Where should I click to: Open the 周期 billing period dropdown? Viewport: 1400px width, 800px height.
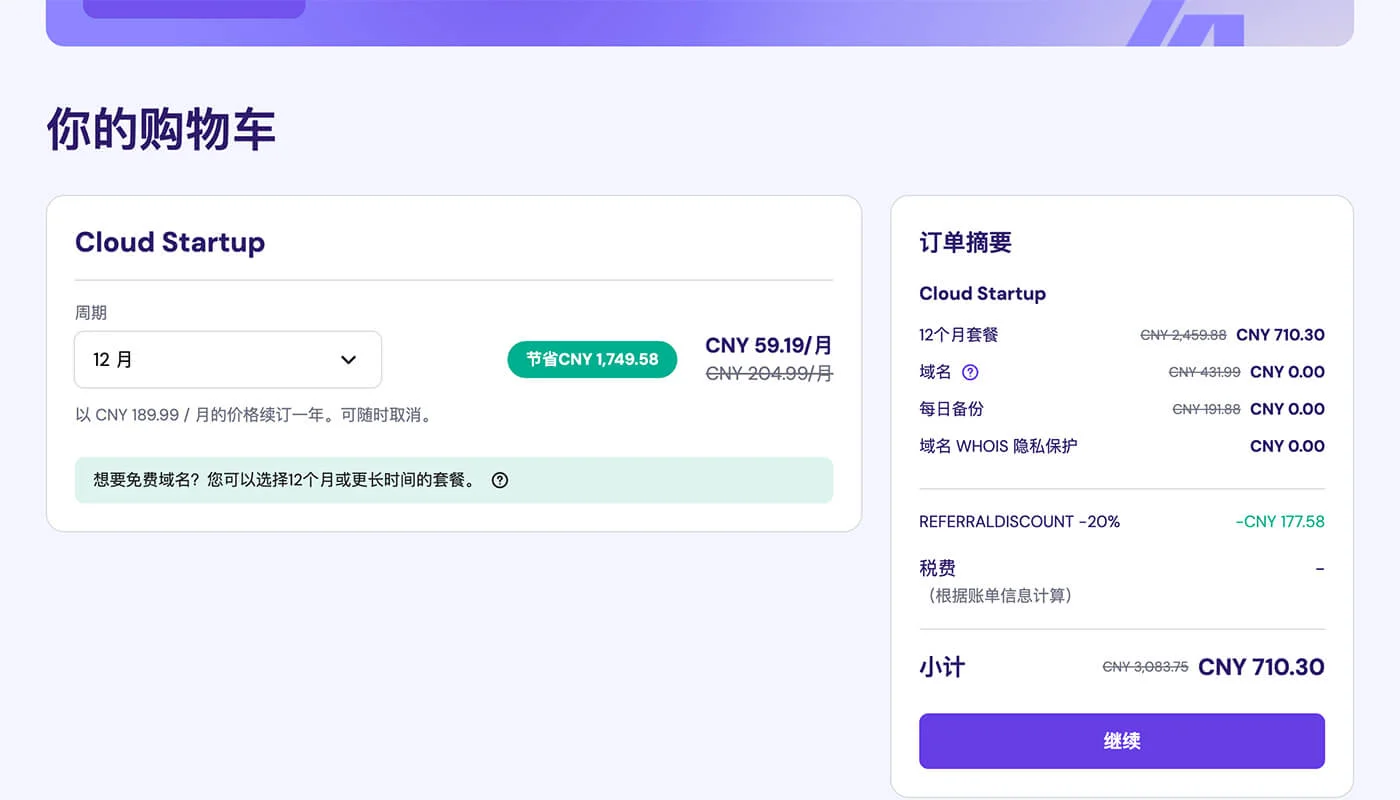coord(227,359)
